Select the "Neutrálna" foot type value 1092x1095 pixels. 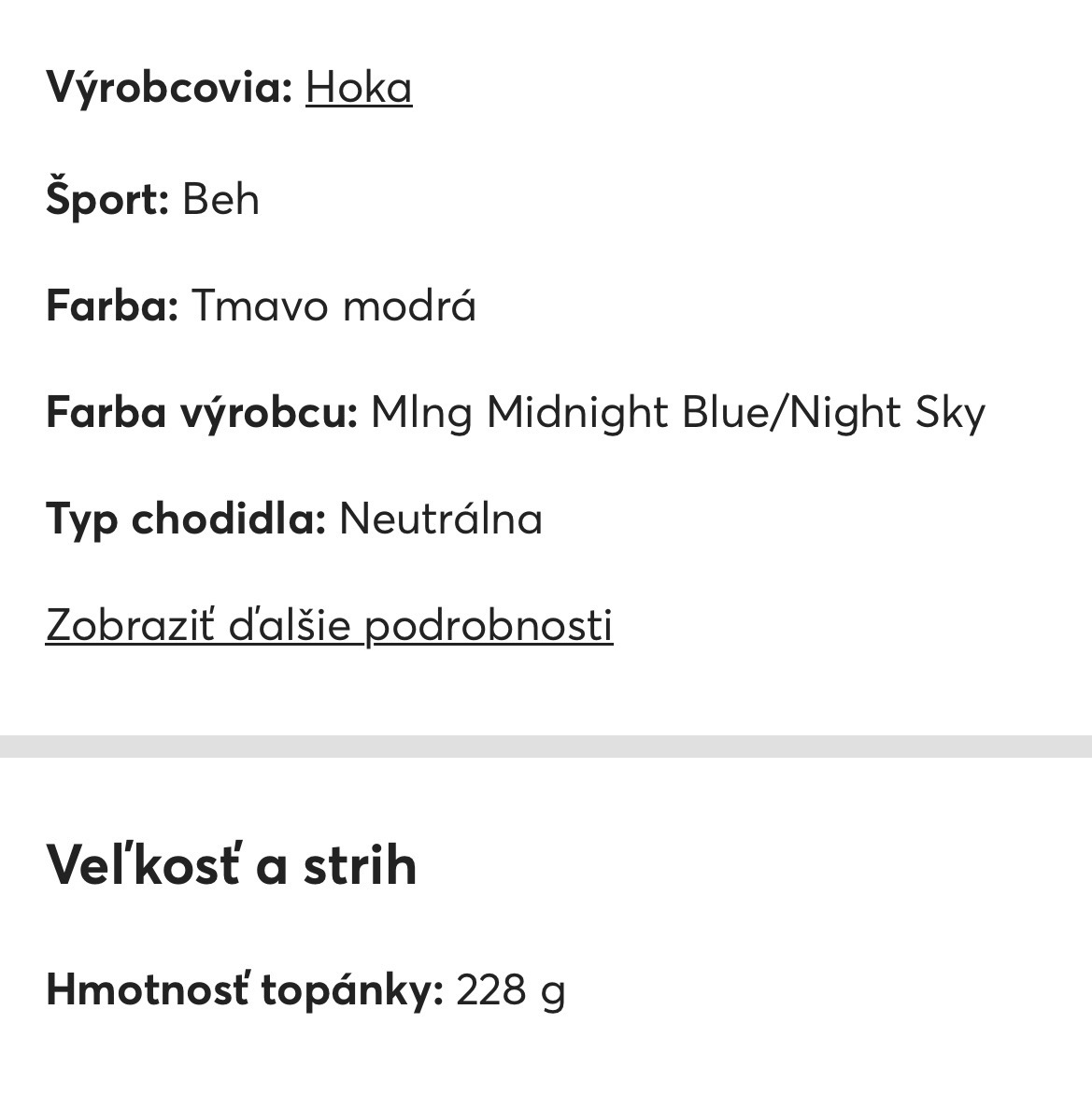(440, 519)
